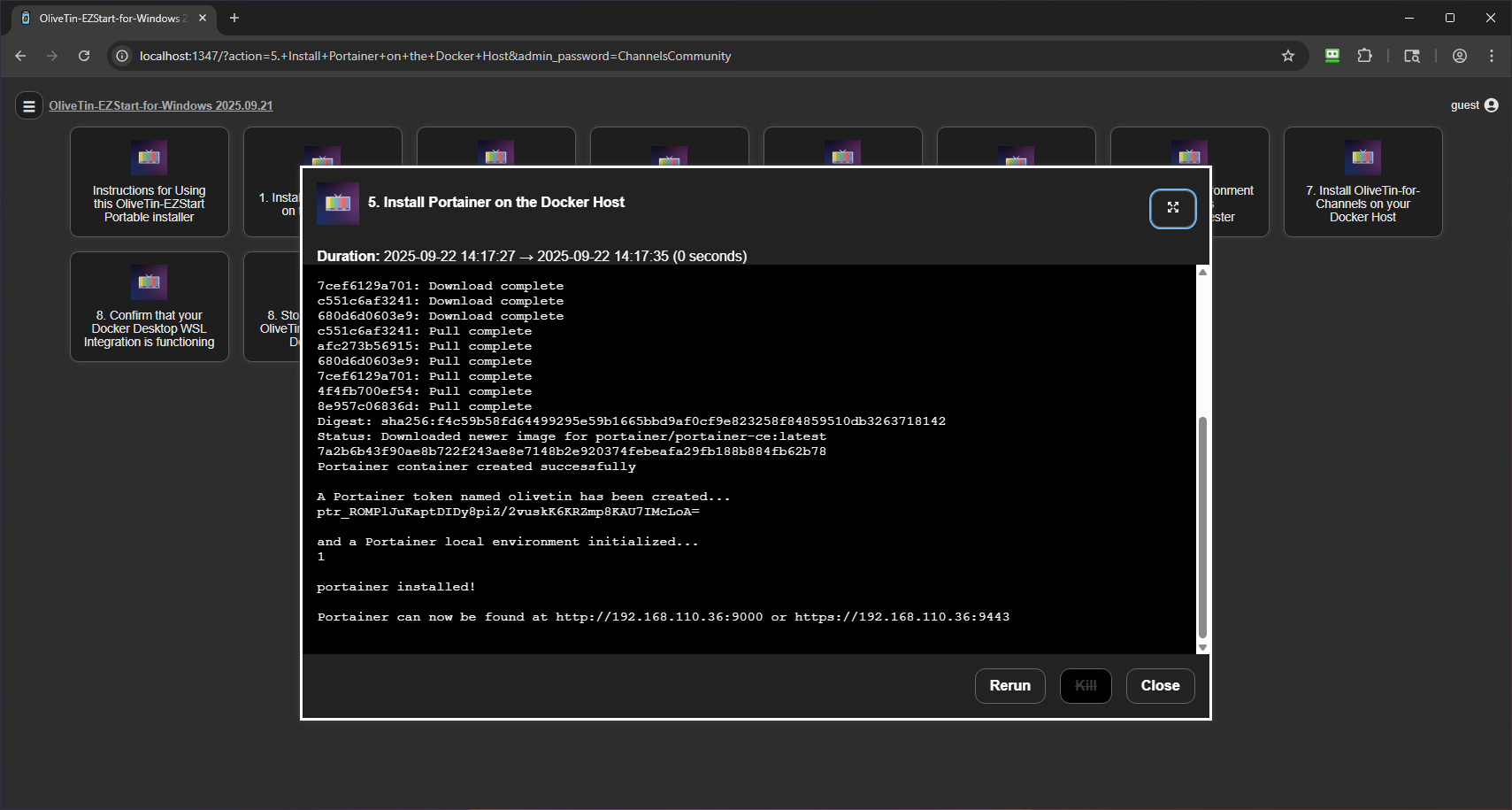Reload the current page
The height and width of the screenshot is (810, 1512).
point(84,56)
